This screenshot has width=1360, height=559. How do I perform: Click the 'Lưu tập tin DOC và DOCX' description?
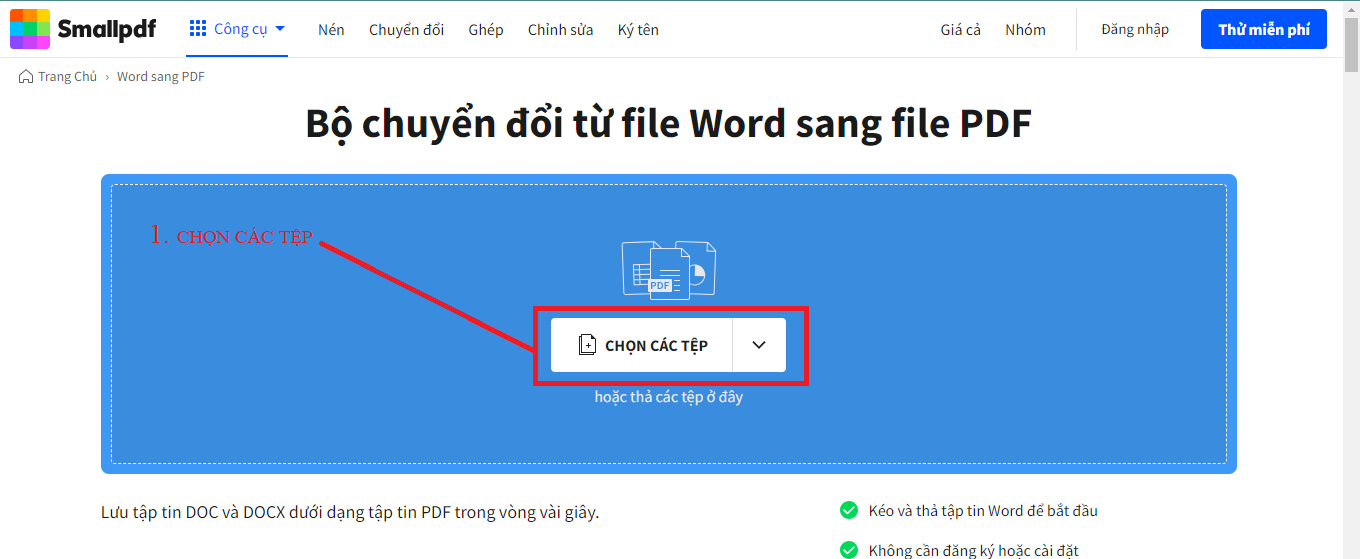tap(350, 513)
